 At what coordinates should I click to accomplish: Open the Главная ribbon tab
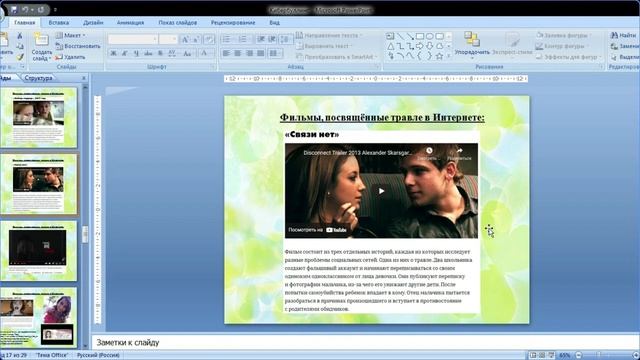(24, 23)
